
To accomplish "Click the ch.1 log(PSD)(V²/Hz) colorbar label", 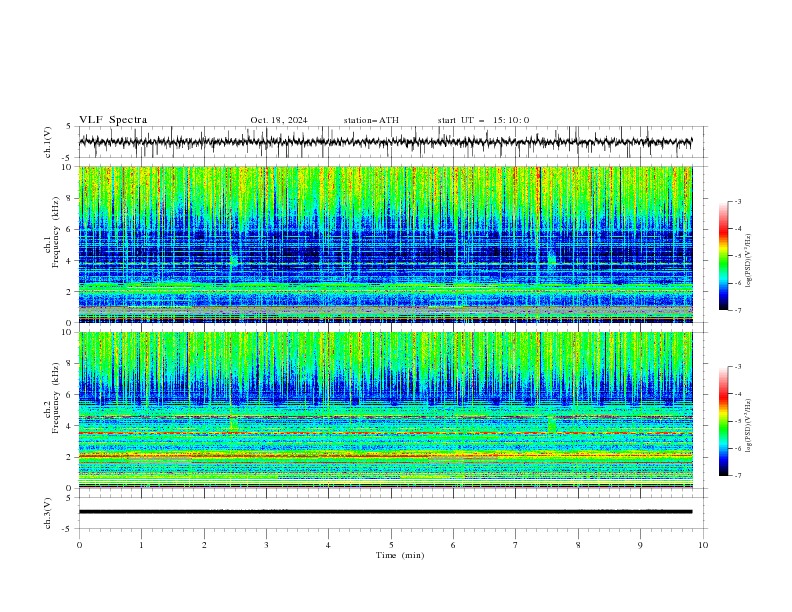I will [749, 261].
